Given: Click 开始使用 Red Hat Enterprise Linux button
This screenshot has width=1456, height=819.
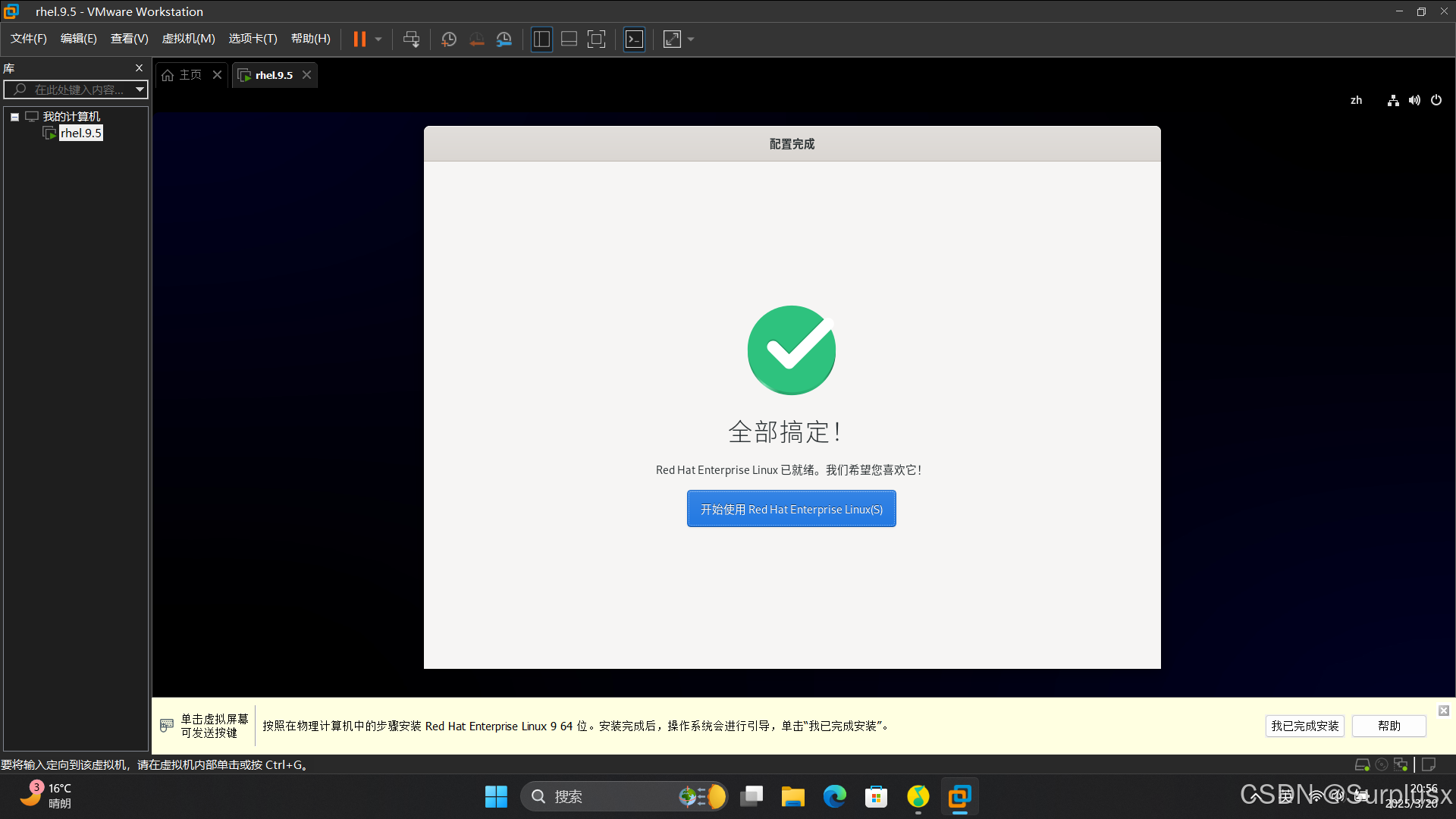Looking at the screenshot, I should [x=791, y=509].
